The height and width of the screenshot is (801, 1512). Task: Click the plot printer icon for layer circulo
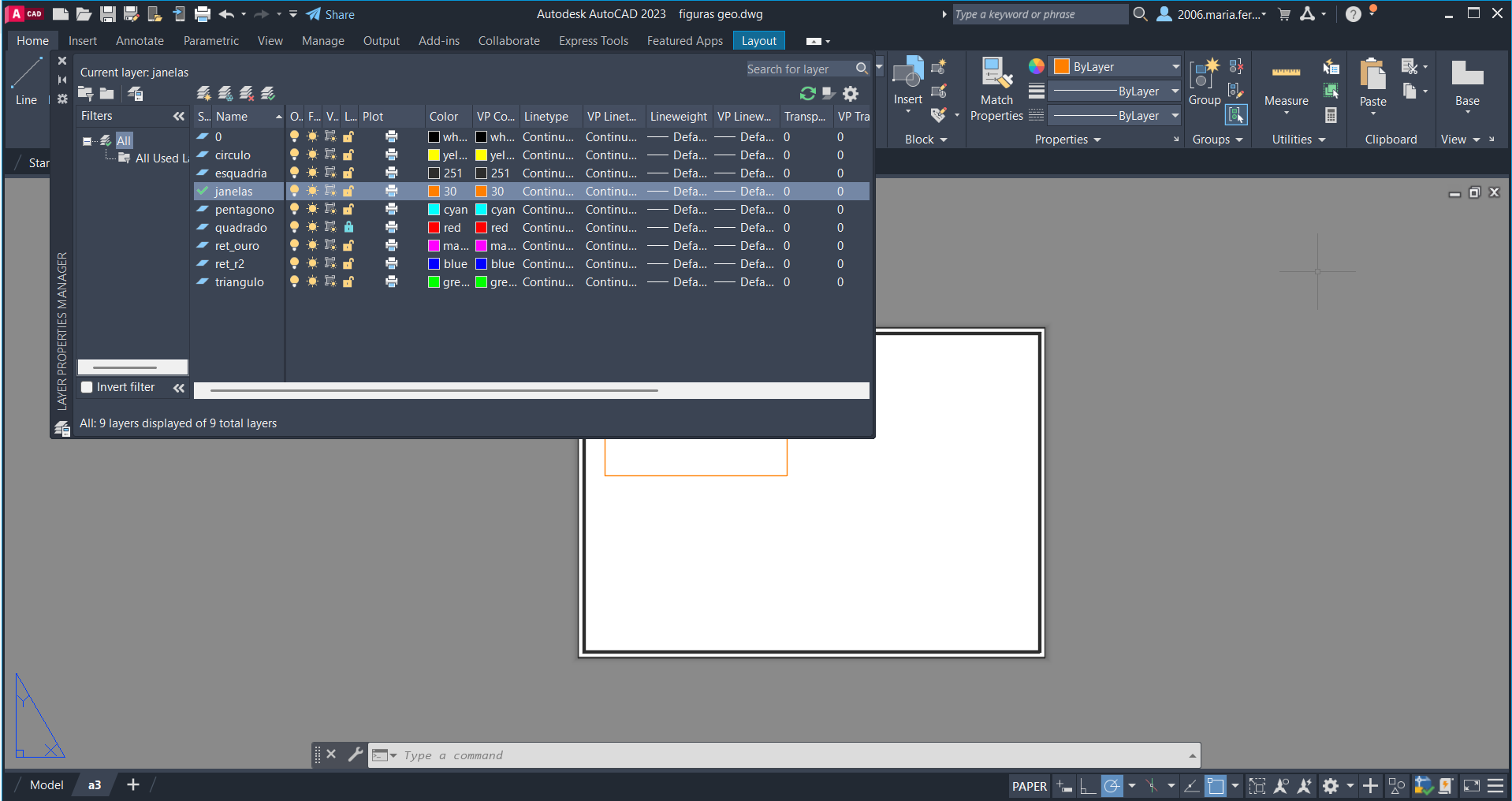[x=391, y=155]
